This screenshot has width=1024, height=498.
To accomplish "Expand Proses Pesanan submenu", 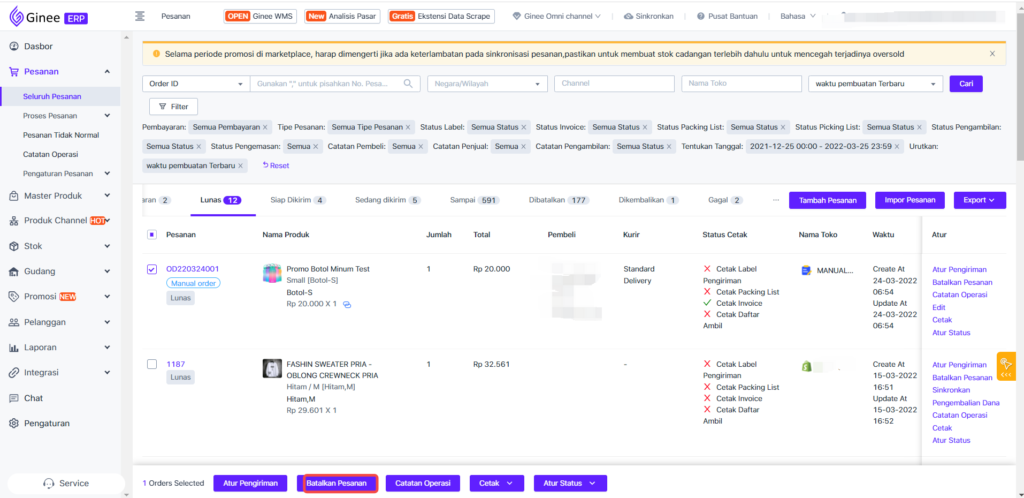I will (107, 116).
